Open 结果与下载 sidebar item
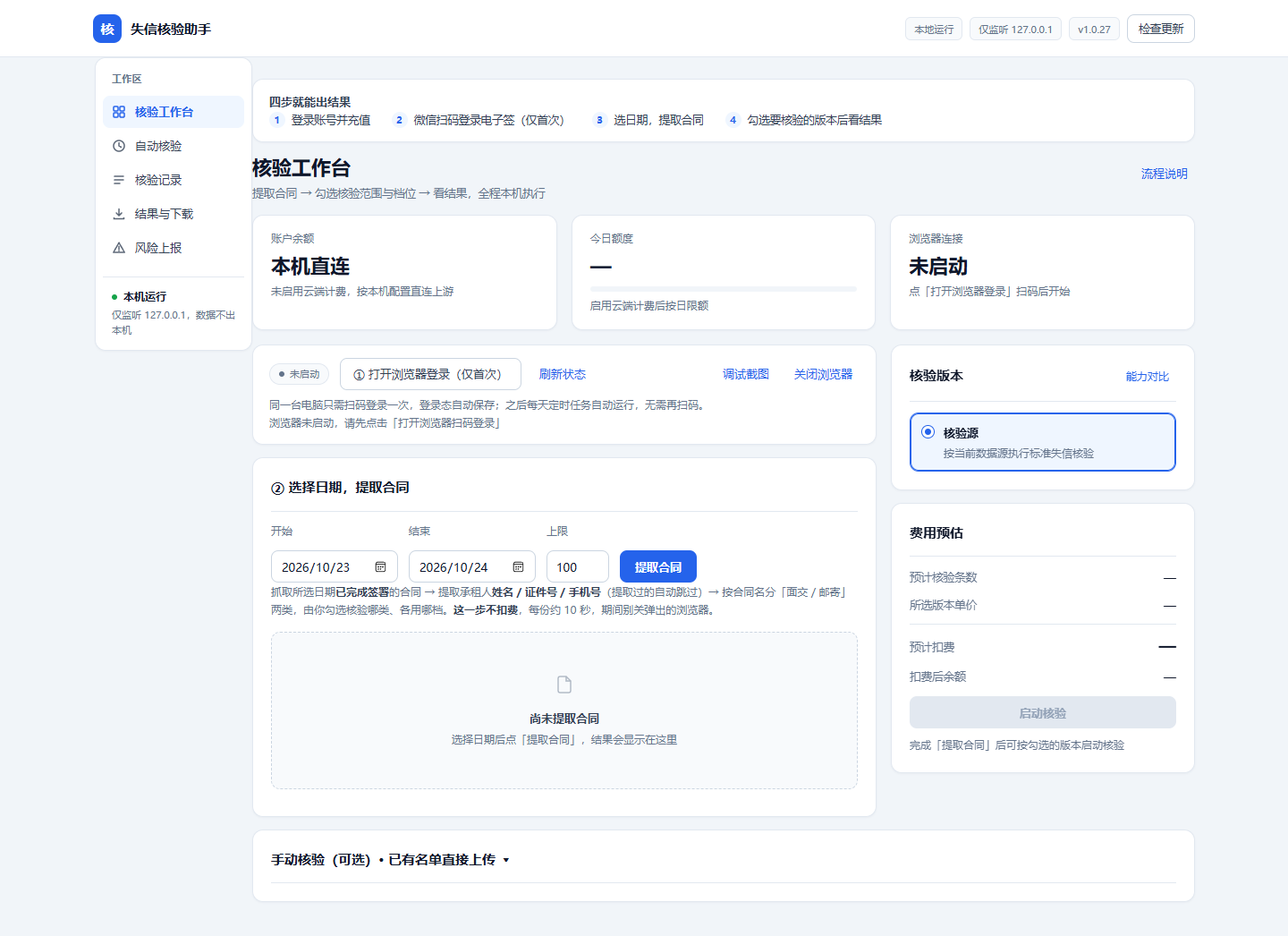1288x936 pixels. point(174,214)
